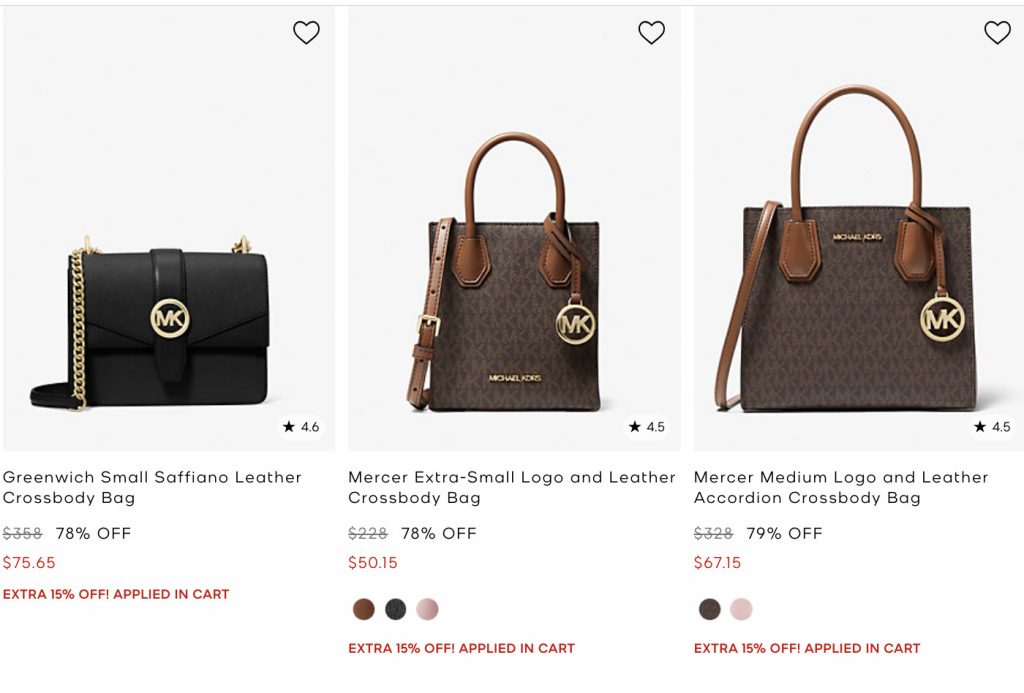1024x693 pixels.
Task: Open star rating on Mercer Extra-Small bag
Action: (646, 427)
